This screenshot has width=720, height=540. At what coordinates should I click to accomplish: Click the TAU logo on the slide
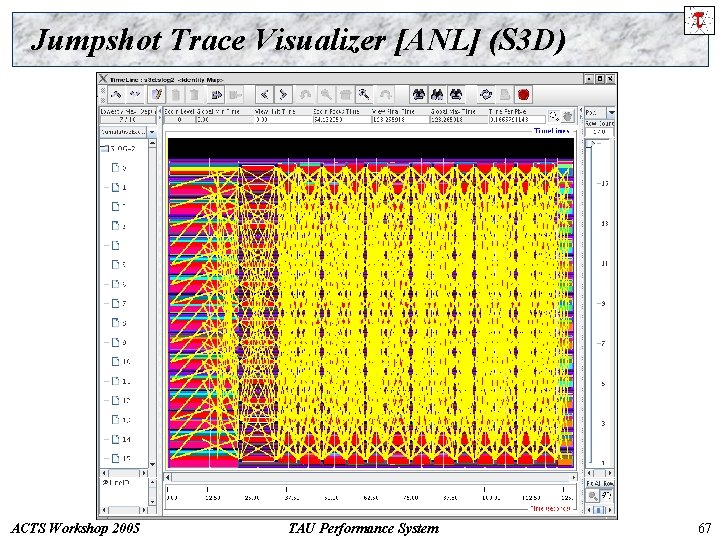[x=699, y=20]
